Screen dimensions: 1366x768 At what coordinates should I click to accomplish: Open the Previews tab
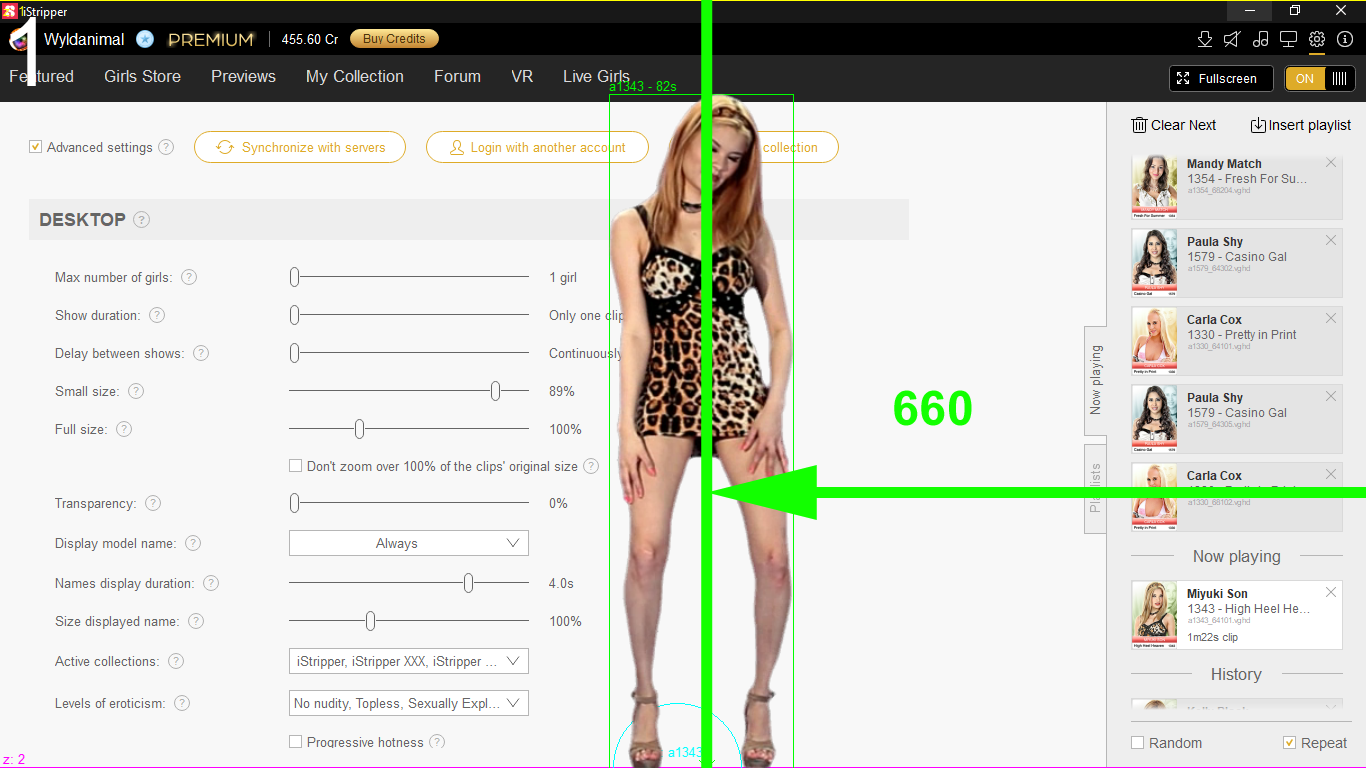pyautogui.click(x=243, y=76)
